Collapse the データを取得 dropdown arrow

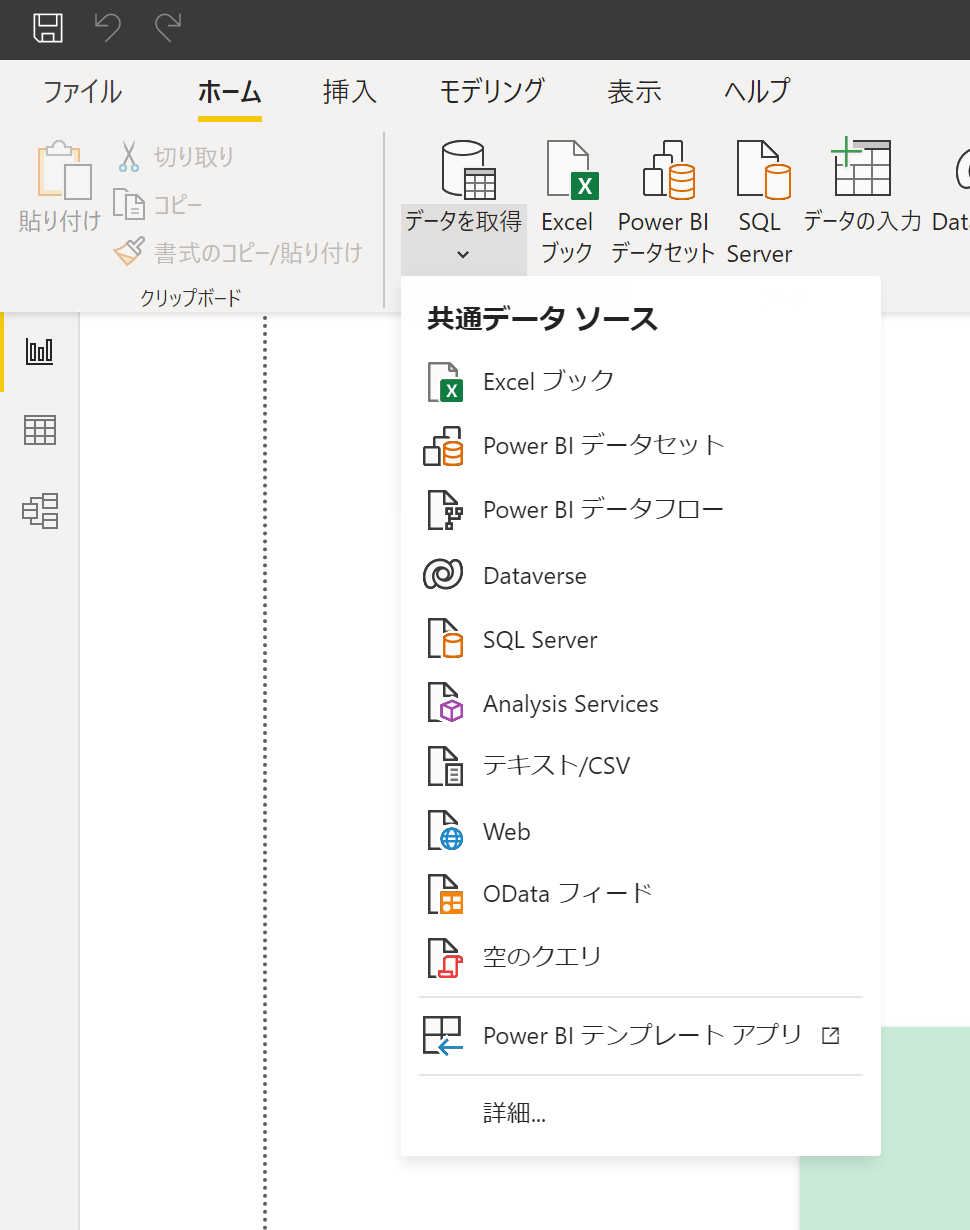pyautogui.click(x=463, y=254)
